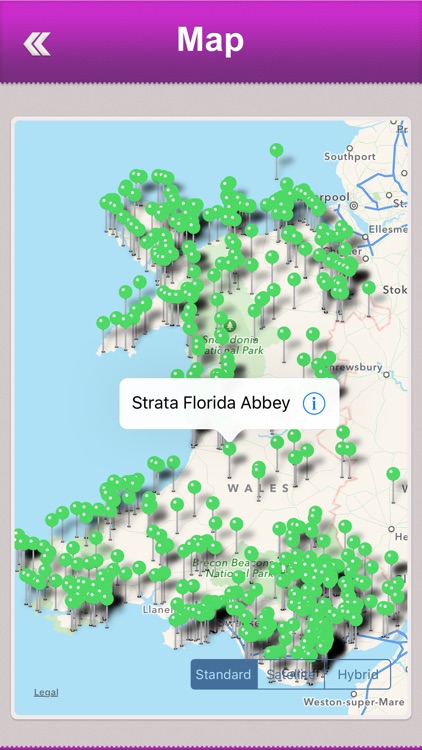This screenshot has height=750, width=422.
Task: Open the Legal link
Action: pyautogui.click(x=46, y=692)
